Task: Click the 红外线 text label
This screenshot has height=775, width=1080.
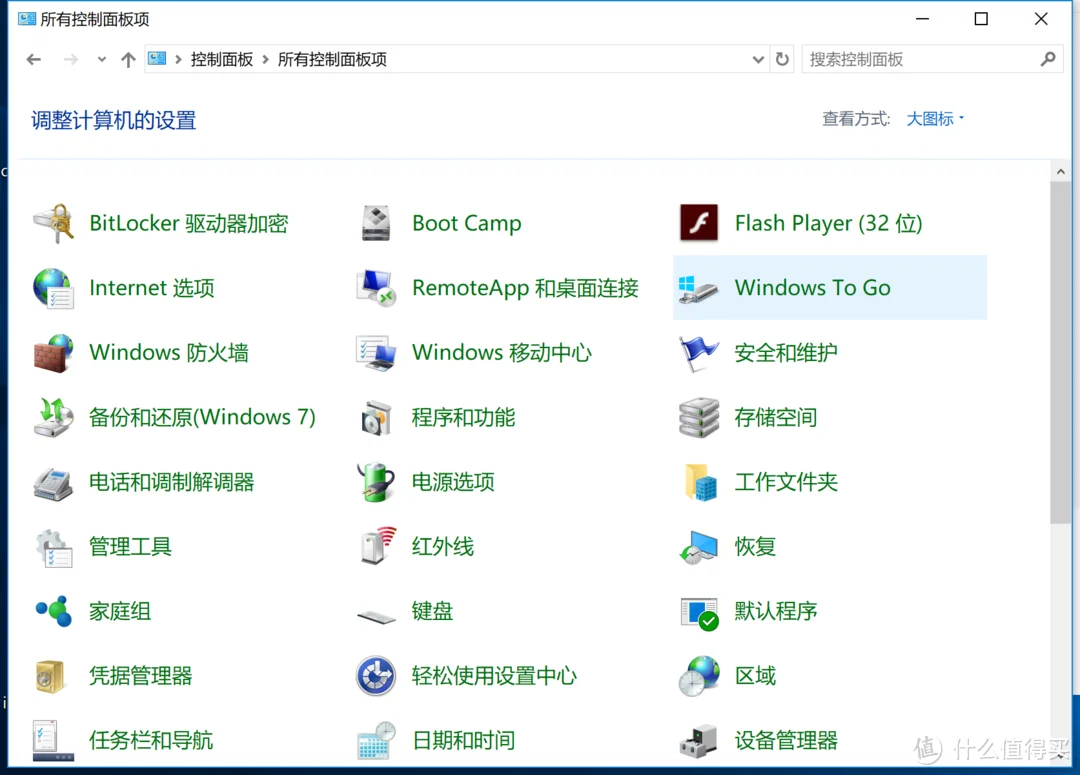Action: [443, 547]
